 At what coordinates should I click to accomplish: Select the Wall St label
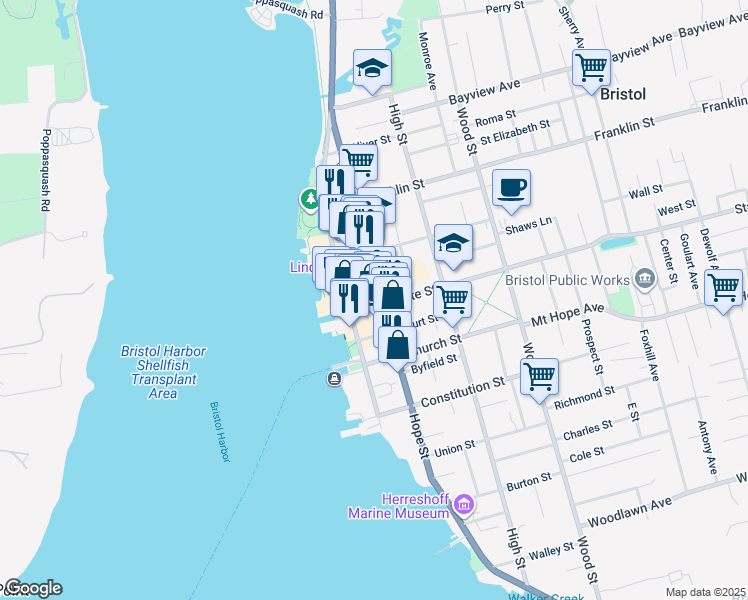[x=646, y=192]
